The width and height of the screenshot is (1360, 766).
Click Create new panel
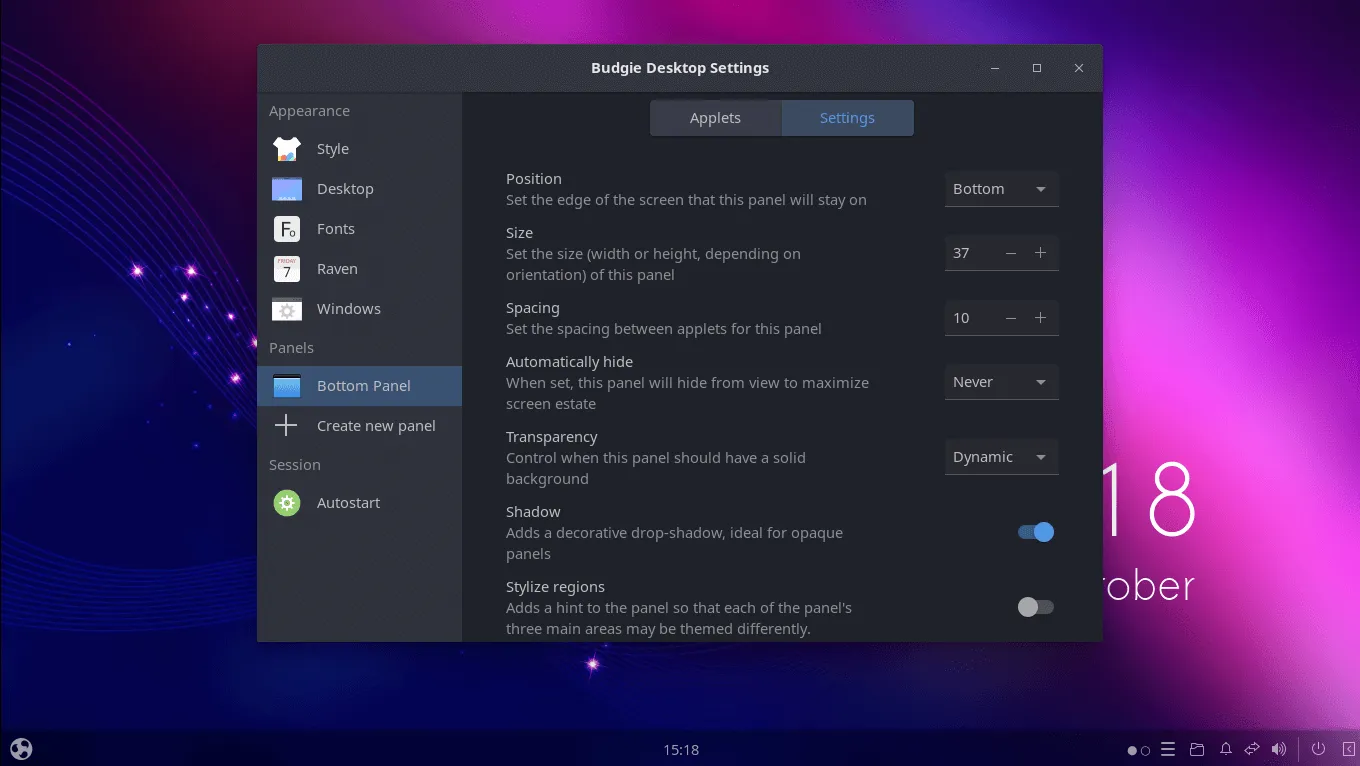[x=375, y=425]
